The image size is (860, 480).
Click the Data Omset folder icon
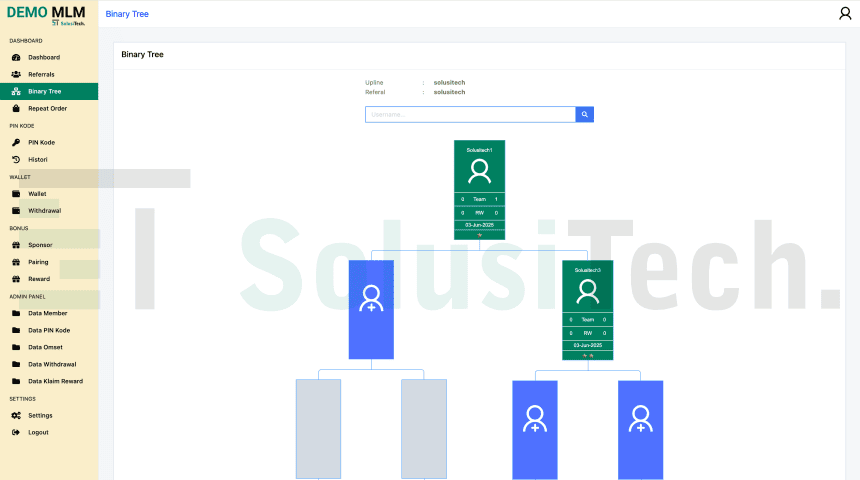click(16, 347)
